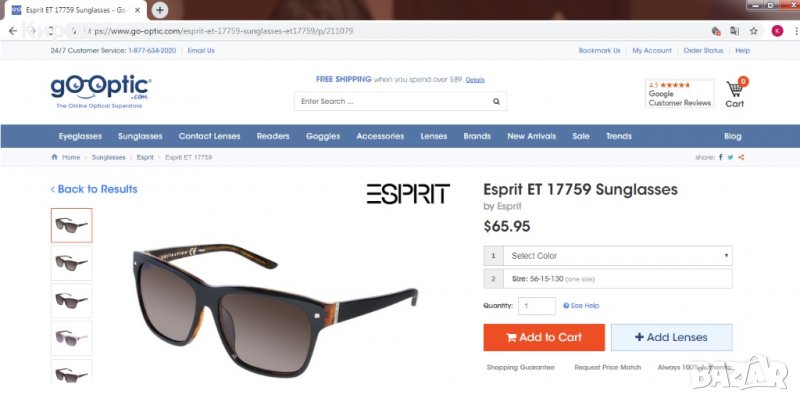Click the Enter Search field
This screenshot has width=800, height=402.
393,102
